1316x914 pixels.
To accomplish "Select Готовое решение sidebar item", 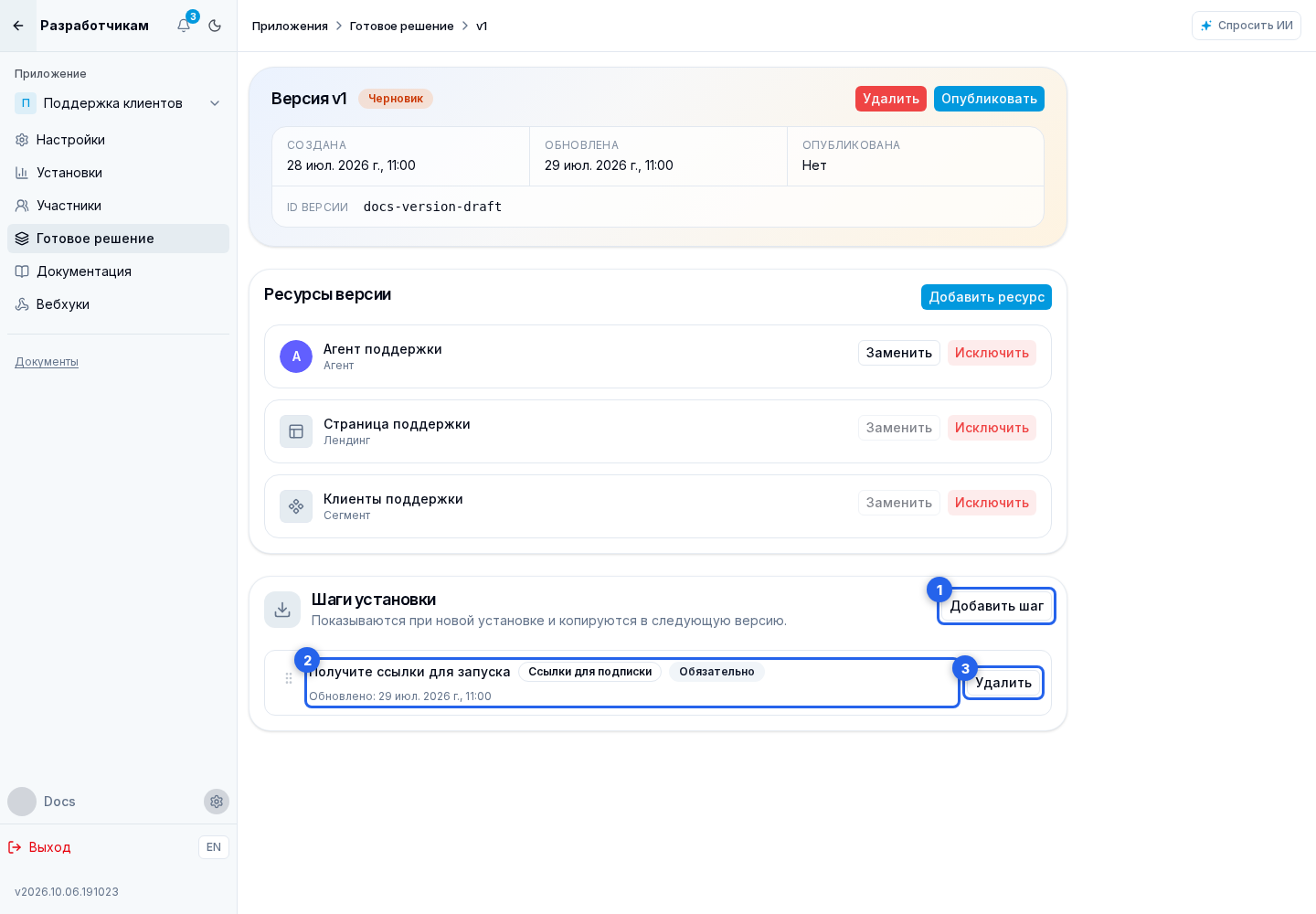I will pos(119,239).
